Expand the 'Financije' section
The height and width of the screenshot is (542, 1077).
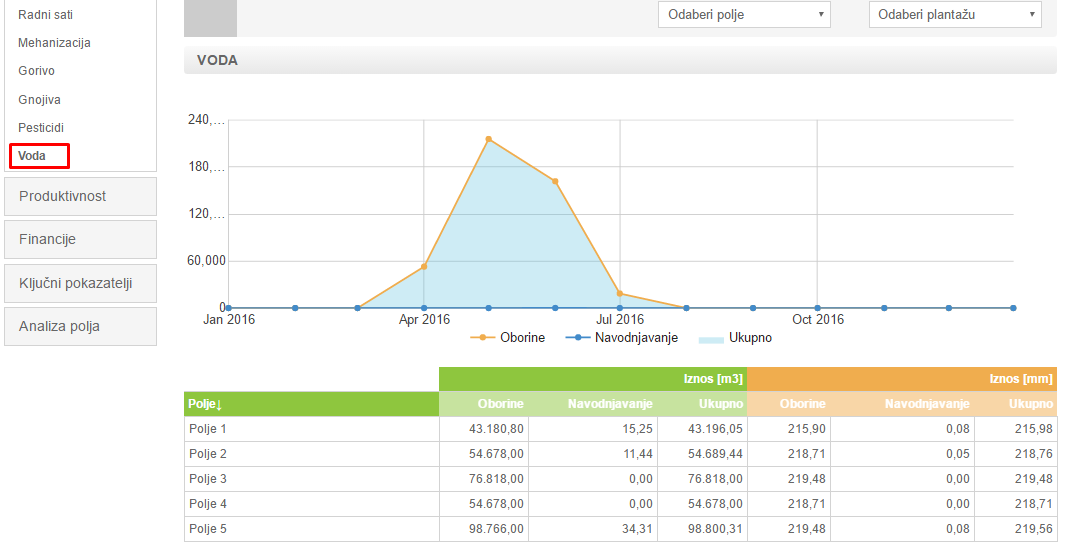tap(80, 239)
